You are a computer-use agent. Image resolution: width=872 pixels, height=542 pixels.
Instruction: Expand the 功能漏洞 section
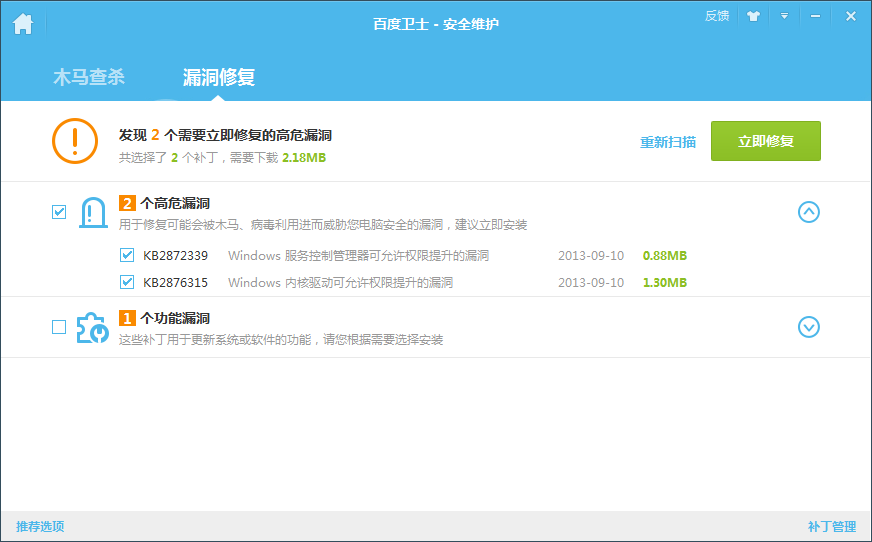809,327
